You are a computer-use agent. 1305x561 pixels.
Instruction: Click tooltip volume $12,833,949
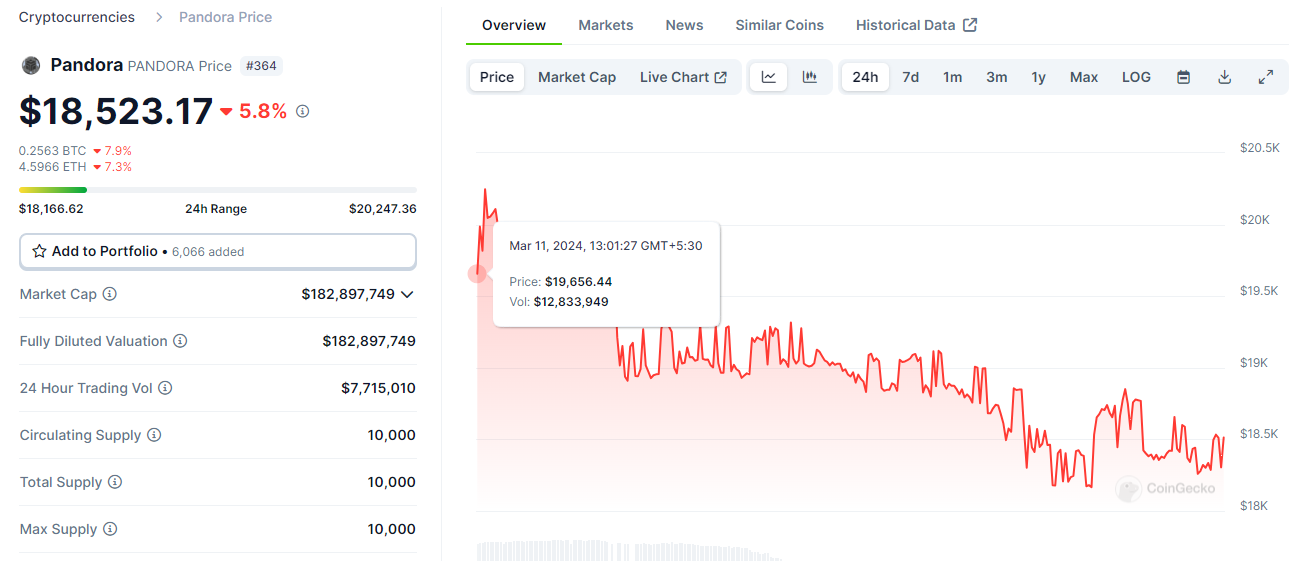point(571,301)
